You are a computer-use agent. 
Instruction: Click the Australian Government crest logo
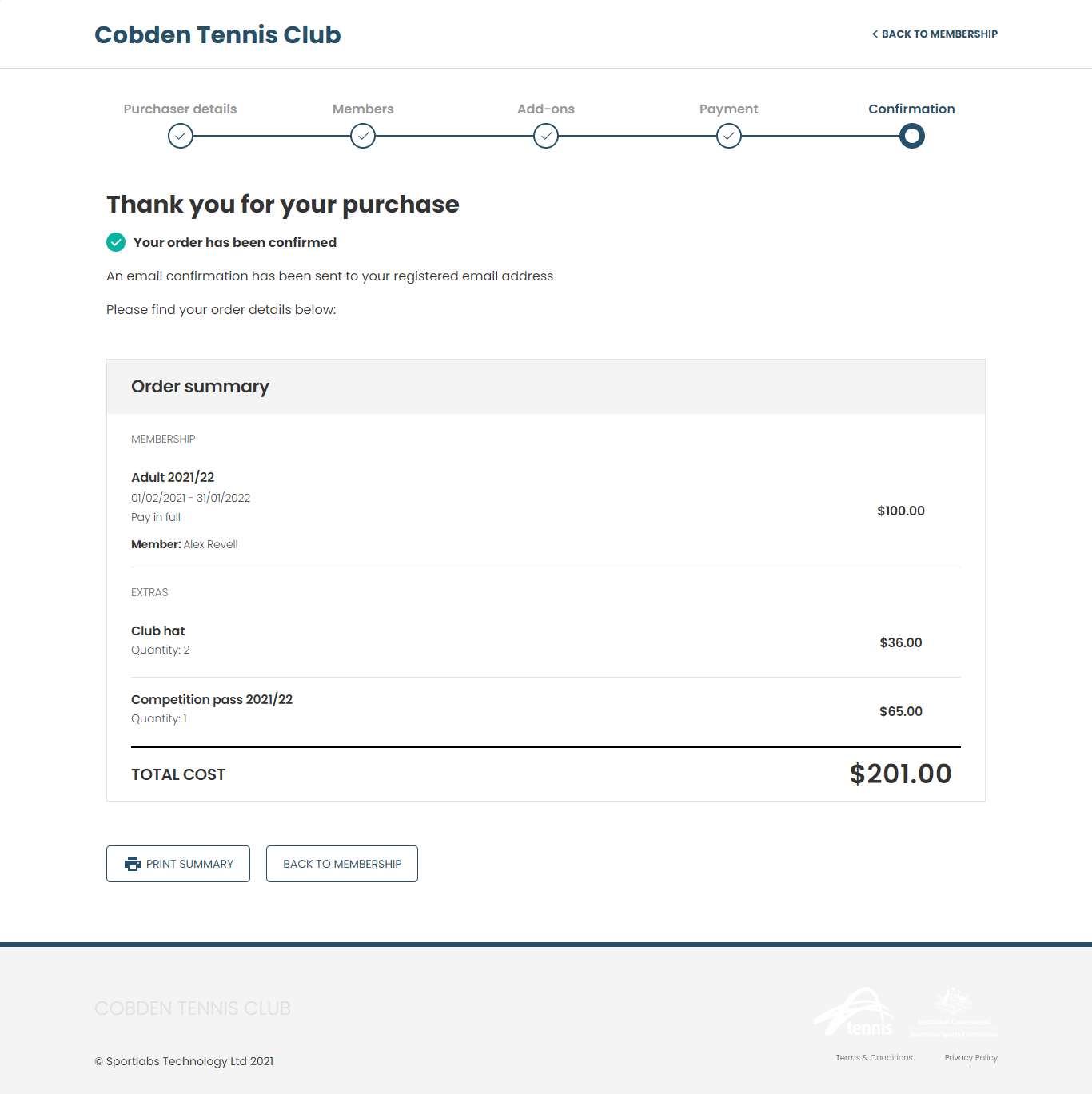[954, 1012]
